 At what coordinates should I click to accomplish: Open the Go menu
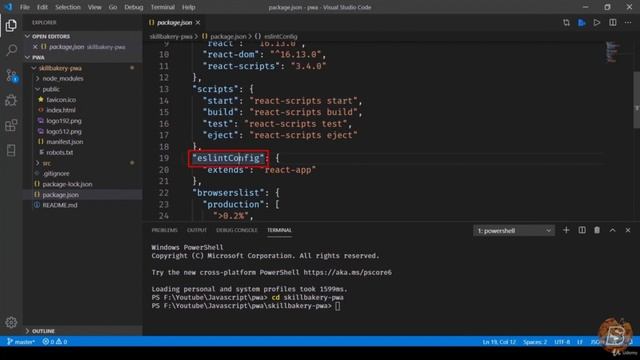[x=113, y=7]
